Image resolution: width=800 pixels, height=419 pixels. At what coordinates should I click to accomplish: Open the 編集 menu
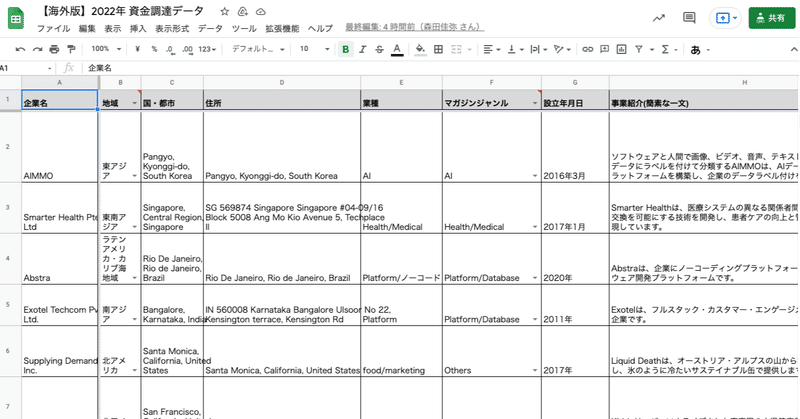point(87,28)
